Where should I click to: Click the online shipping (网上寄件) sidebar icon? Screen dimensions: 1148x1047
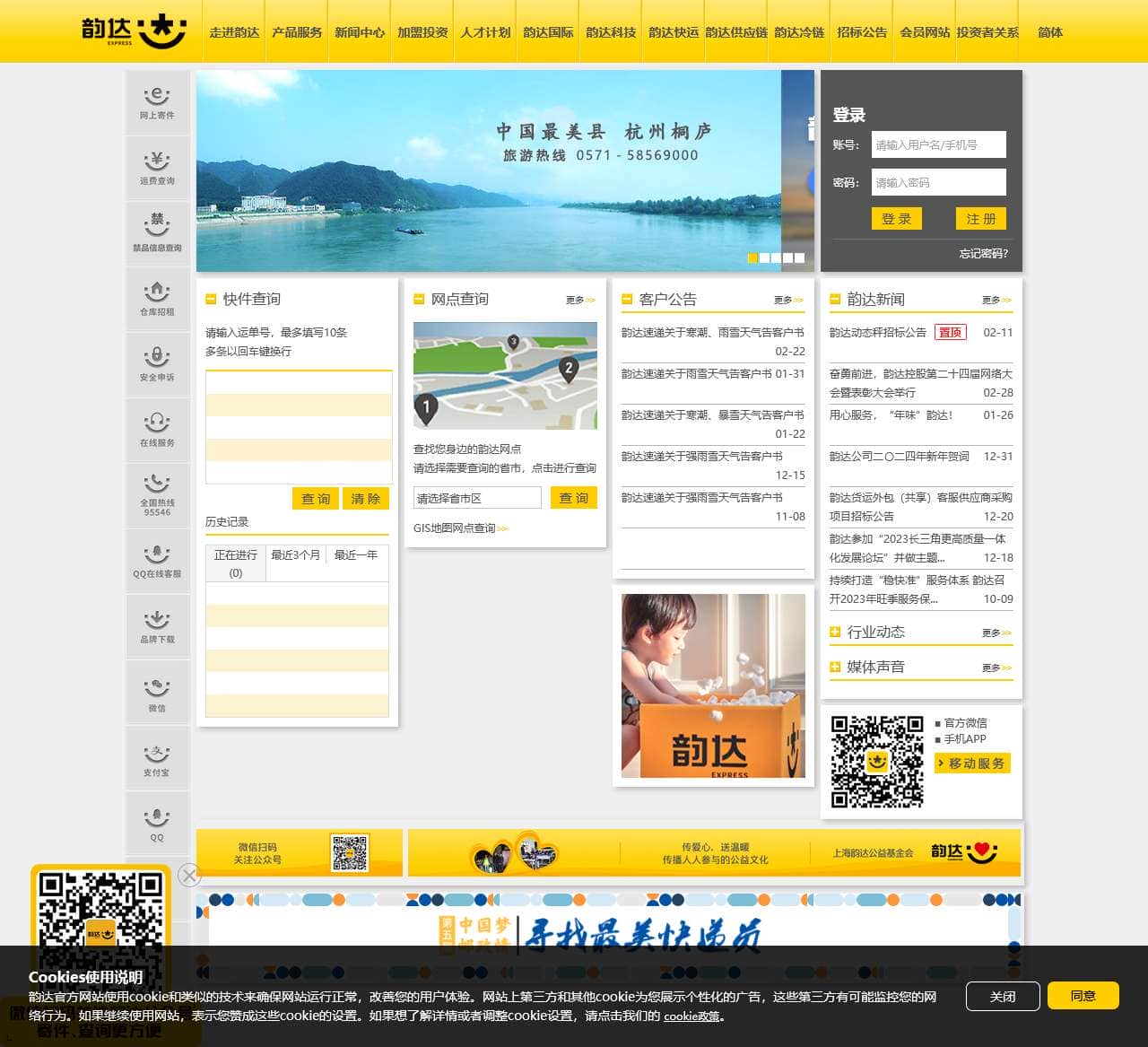(x=157, y=102)
